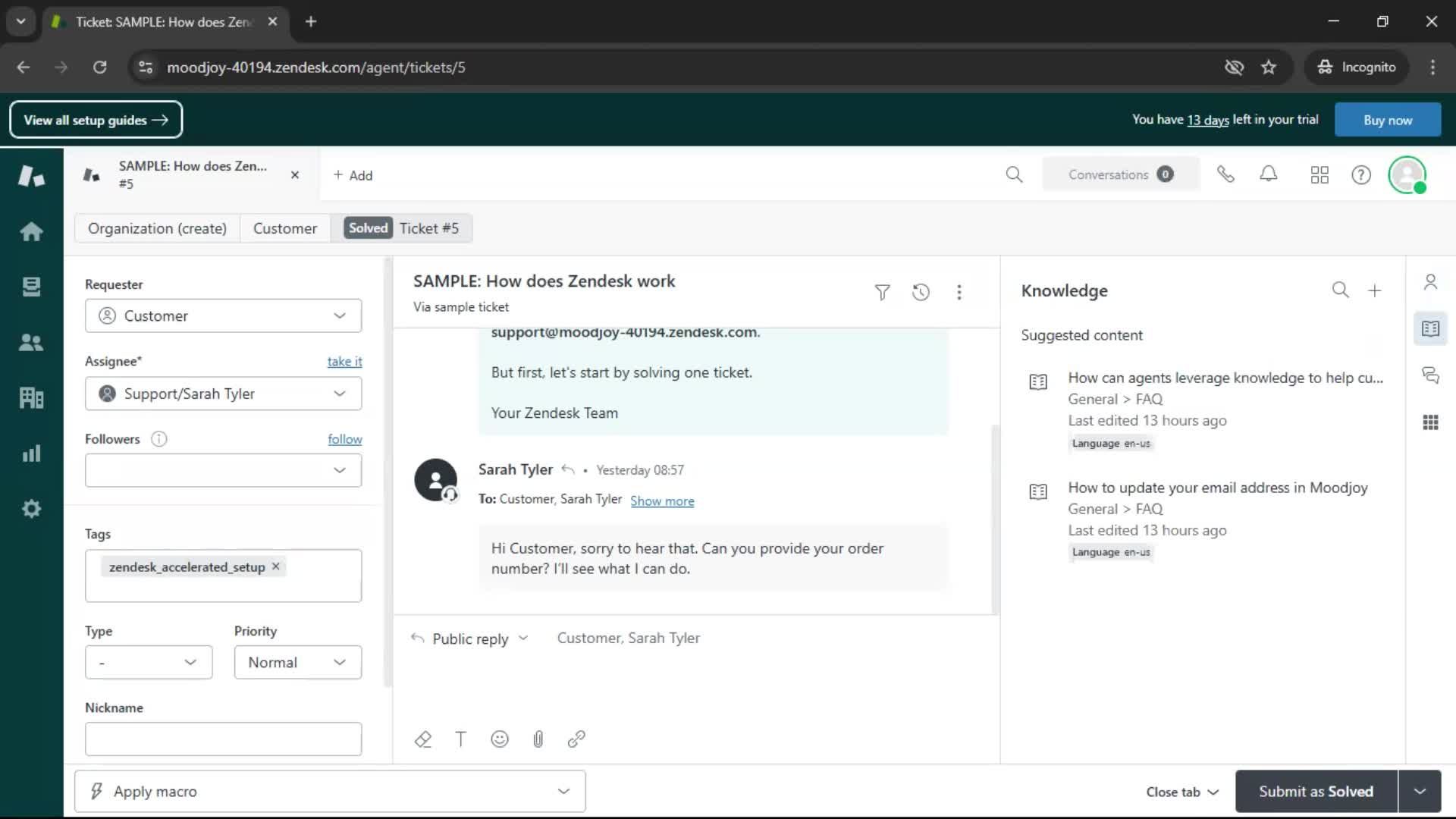This screenshot has width=1456, height=819.
Task: Select Solved Ticket #5 tab
Action: click(402, 228)
